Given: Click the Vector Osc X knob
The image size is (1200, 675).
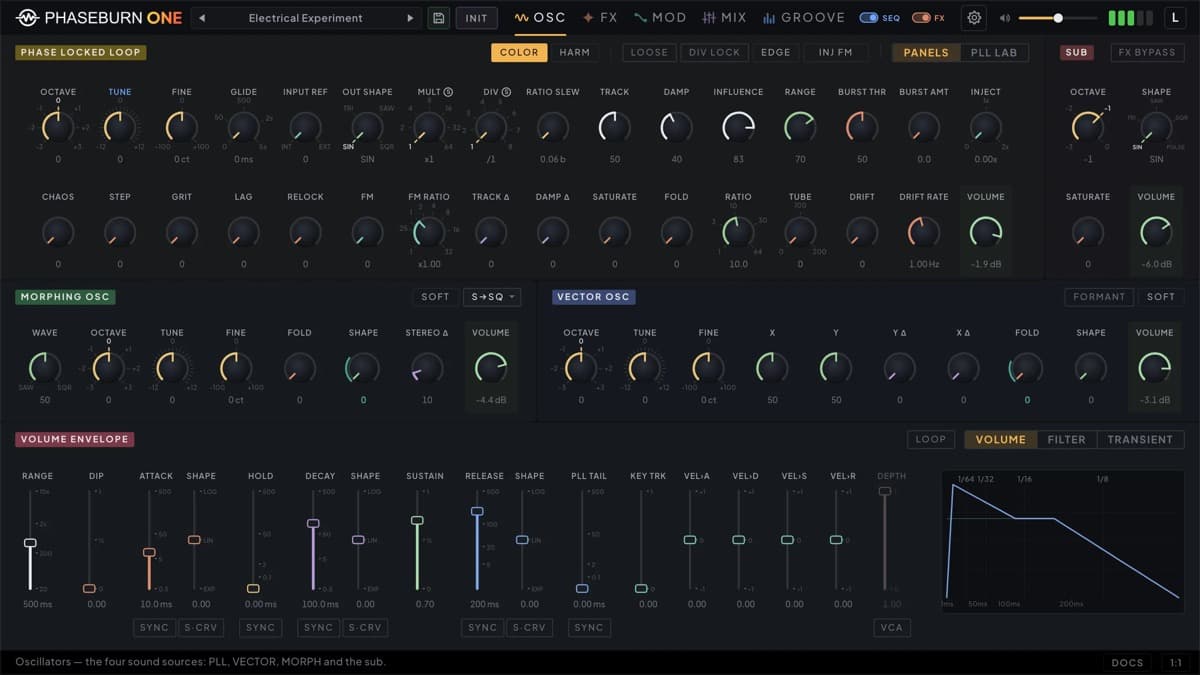Looking at the screenshot, I should point(772,368).
